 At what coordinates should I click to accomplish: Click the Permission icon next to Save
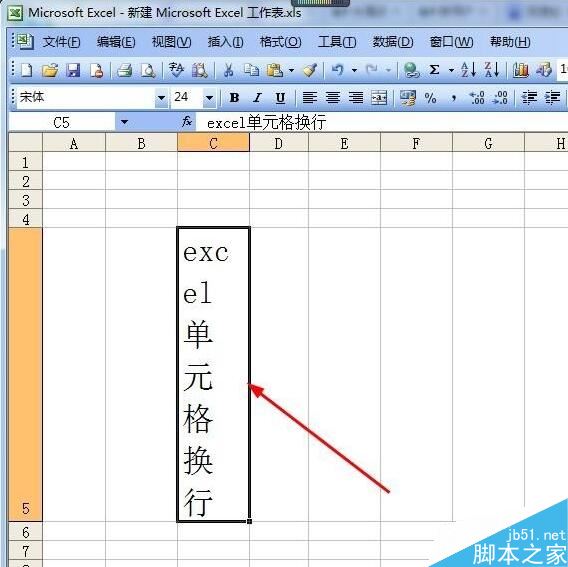pos(97,70)
